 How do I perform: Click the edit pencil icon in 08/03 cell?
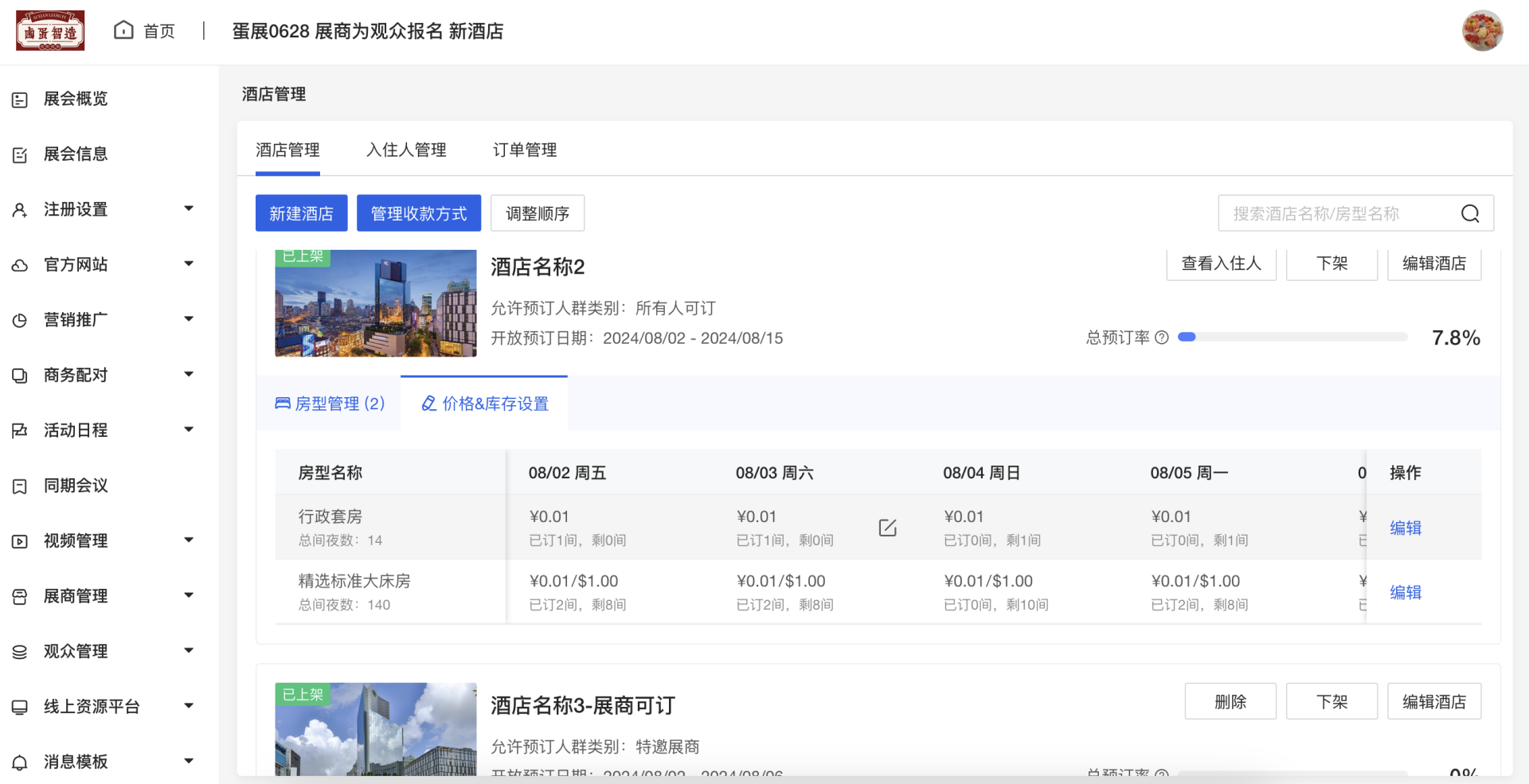pos(888,528)
